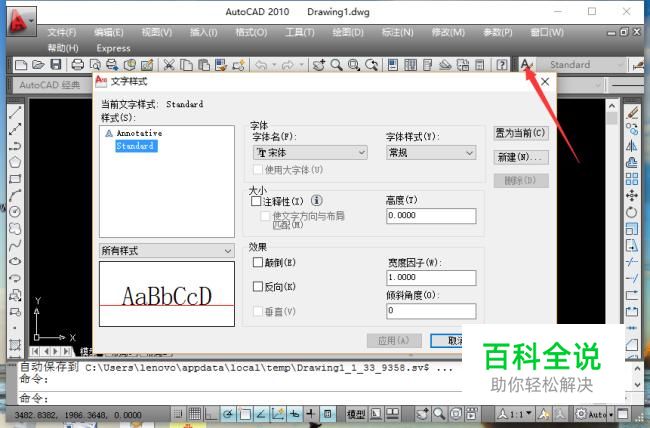
Task: Open the 标注(N) menu
Action: coord(398,32)
